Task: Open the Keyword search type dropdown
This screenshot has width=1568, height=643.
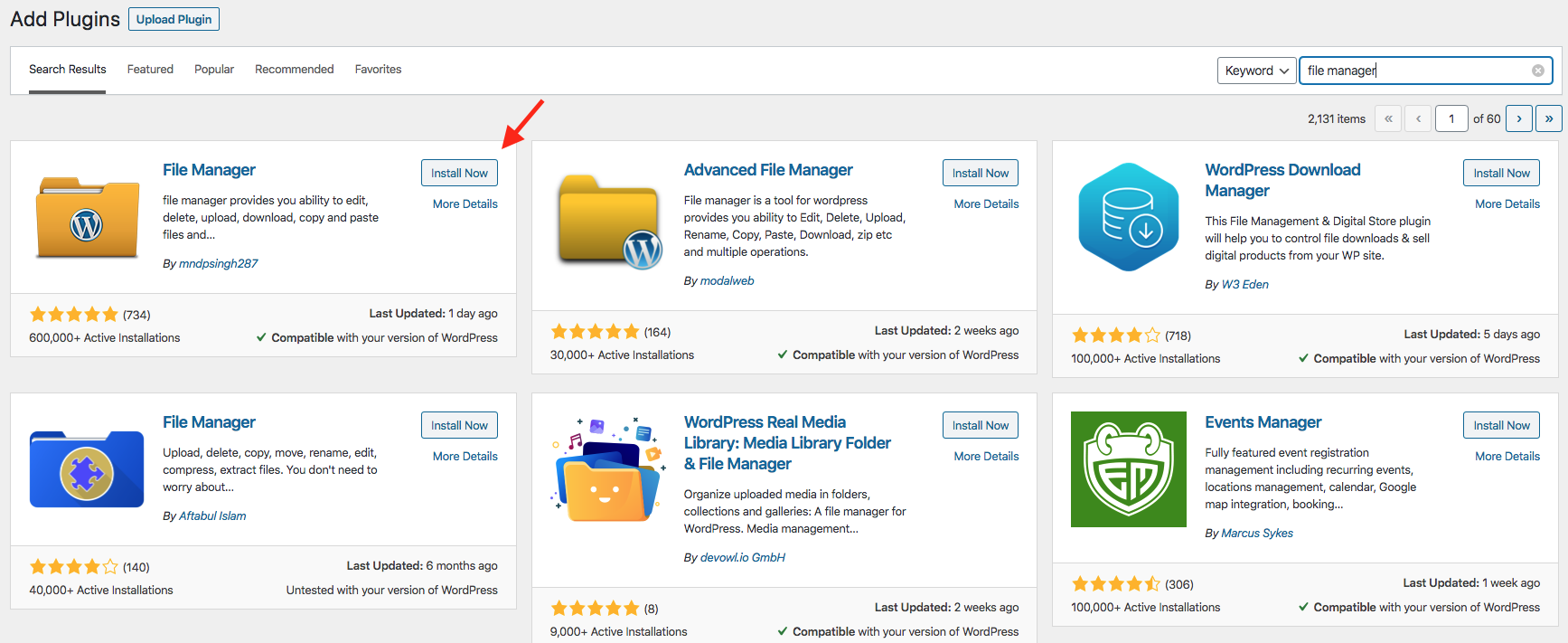Action: coord(1257,71)
